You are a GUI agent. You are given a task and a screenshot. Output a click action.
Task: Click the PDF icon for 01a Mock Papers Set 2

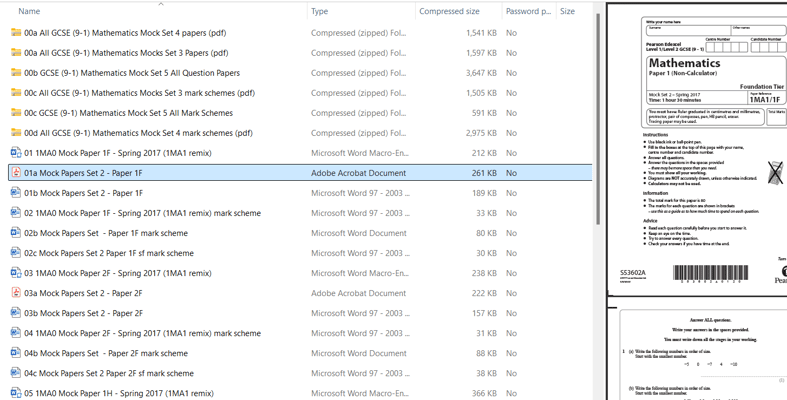click(16, 173)
